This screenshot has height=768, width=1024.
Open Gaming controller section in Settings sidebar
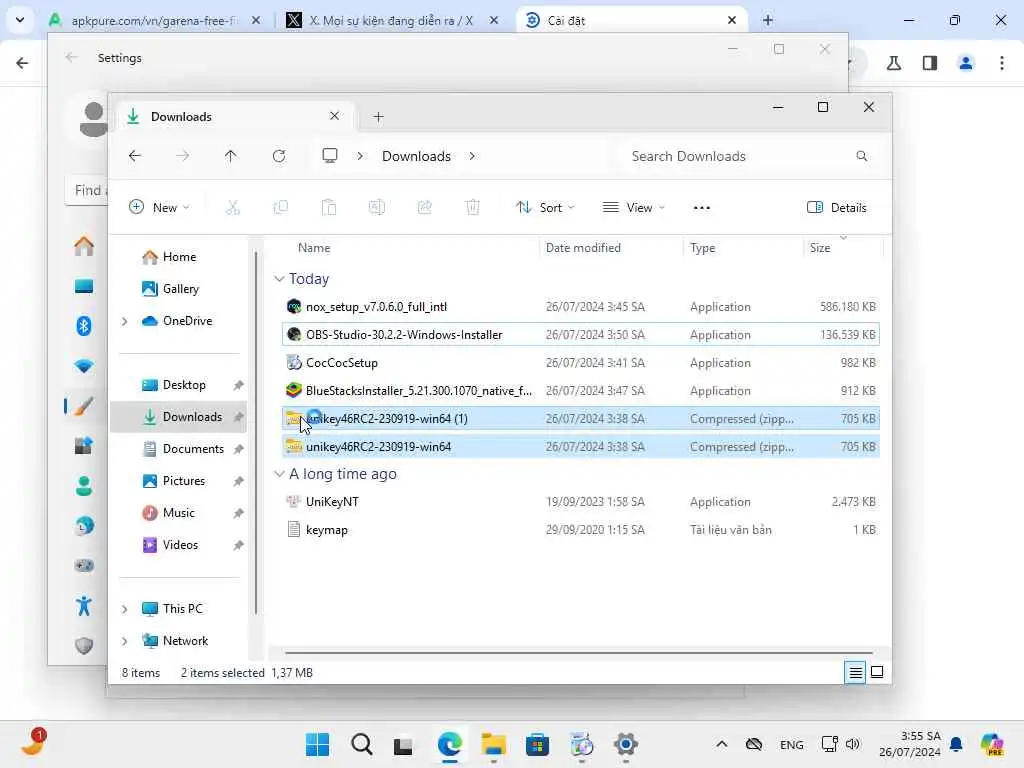click(x=84, y=566)
